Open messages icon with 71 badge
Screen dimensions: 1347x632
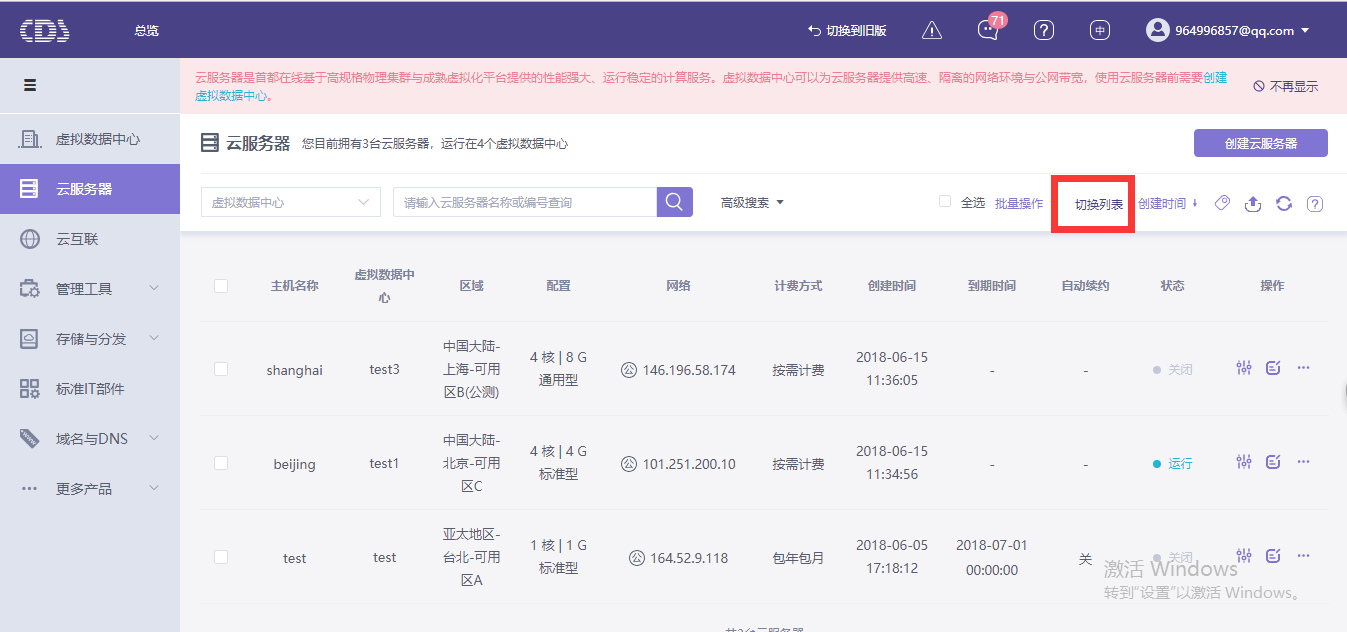988,30
